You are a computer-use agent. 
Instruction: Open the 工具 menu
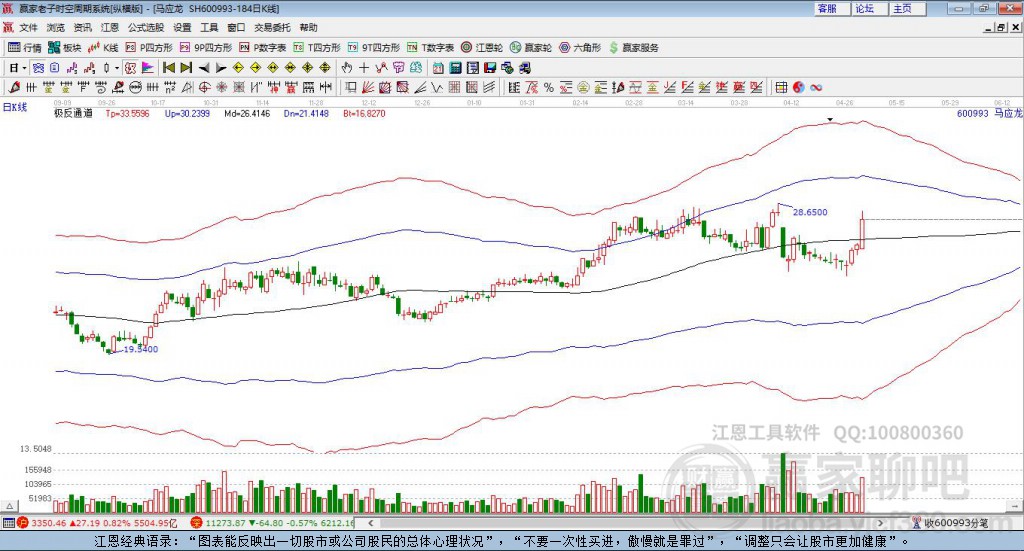[209, 27]
